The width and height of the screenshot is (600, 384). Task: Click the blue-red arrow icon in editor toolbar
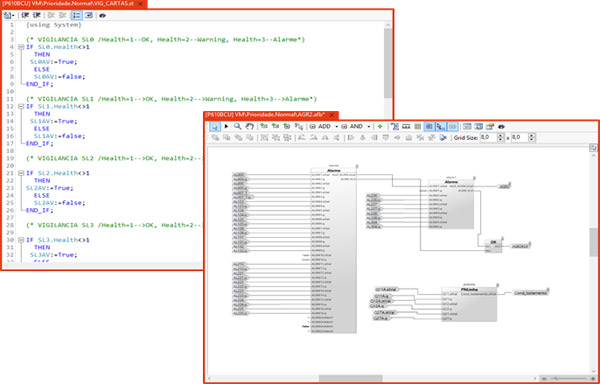[103, 15]
